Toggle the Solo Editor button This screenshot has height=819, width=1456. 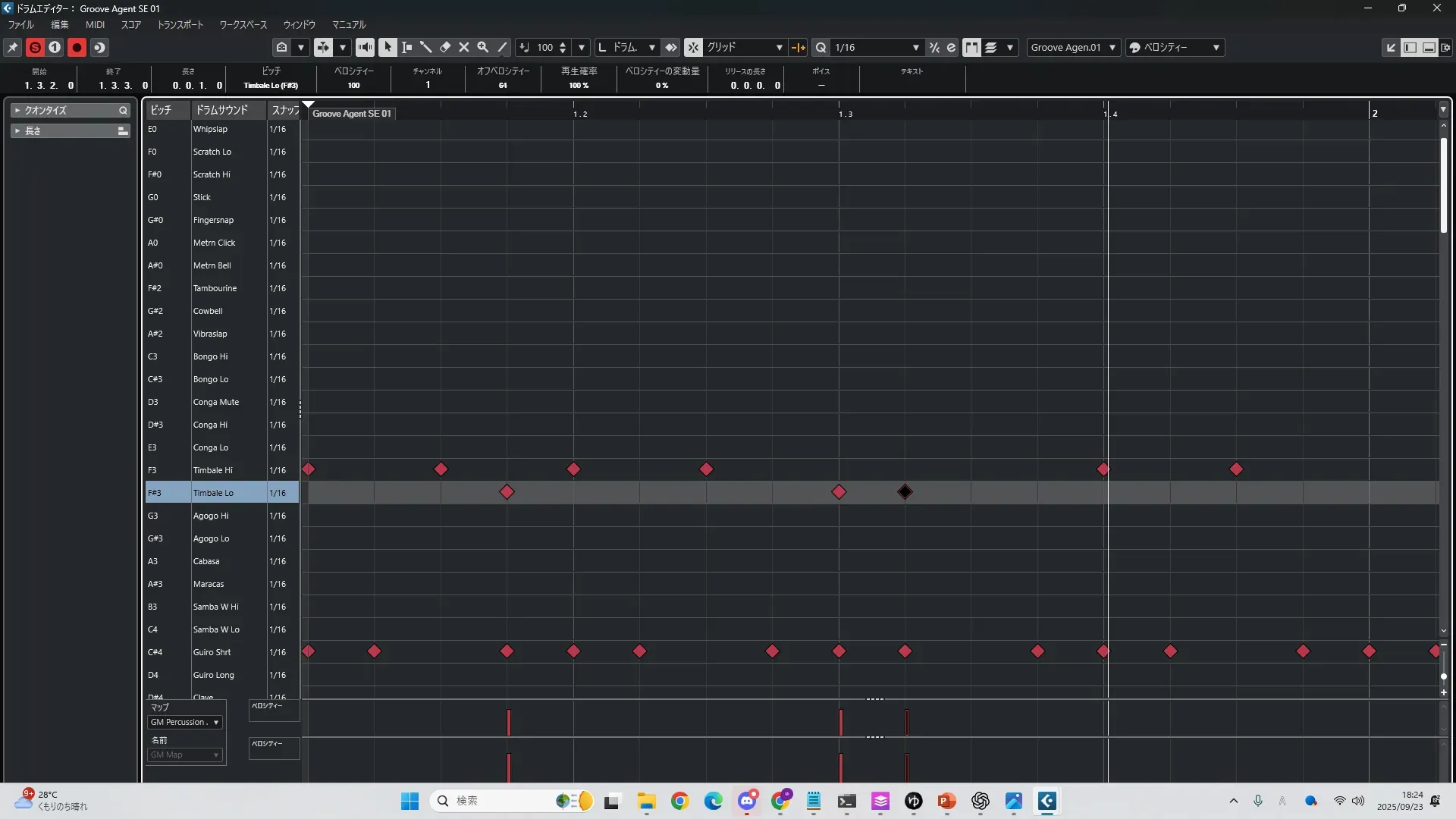pos(35,47)
